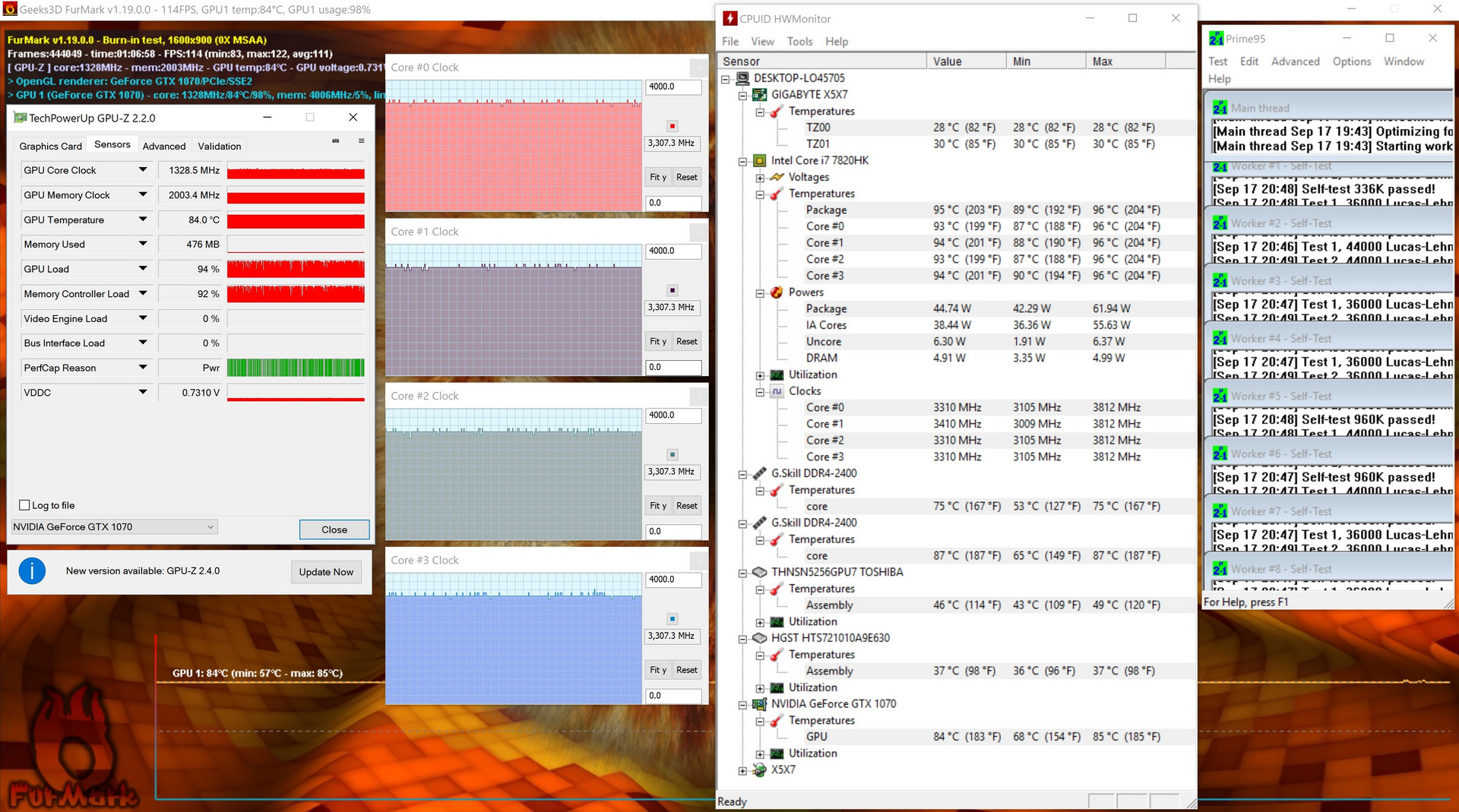The image size is (1459, 812).
Task: Click the DESKTOP-LO45705 computer icon in HWMonitor
Action: coord(742,78)
